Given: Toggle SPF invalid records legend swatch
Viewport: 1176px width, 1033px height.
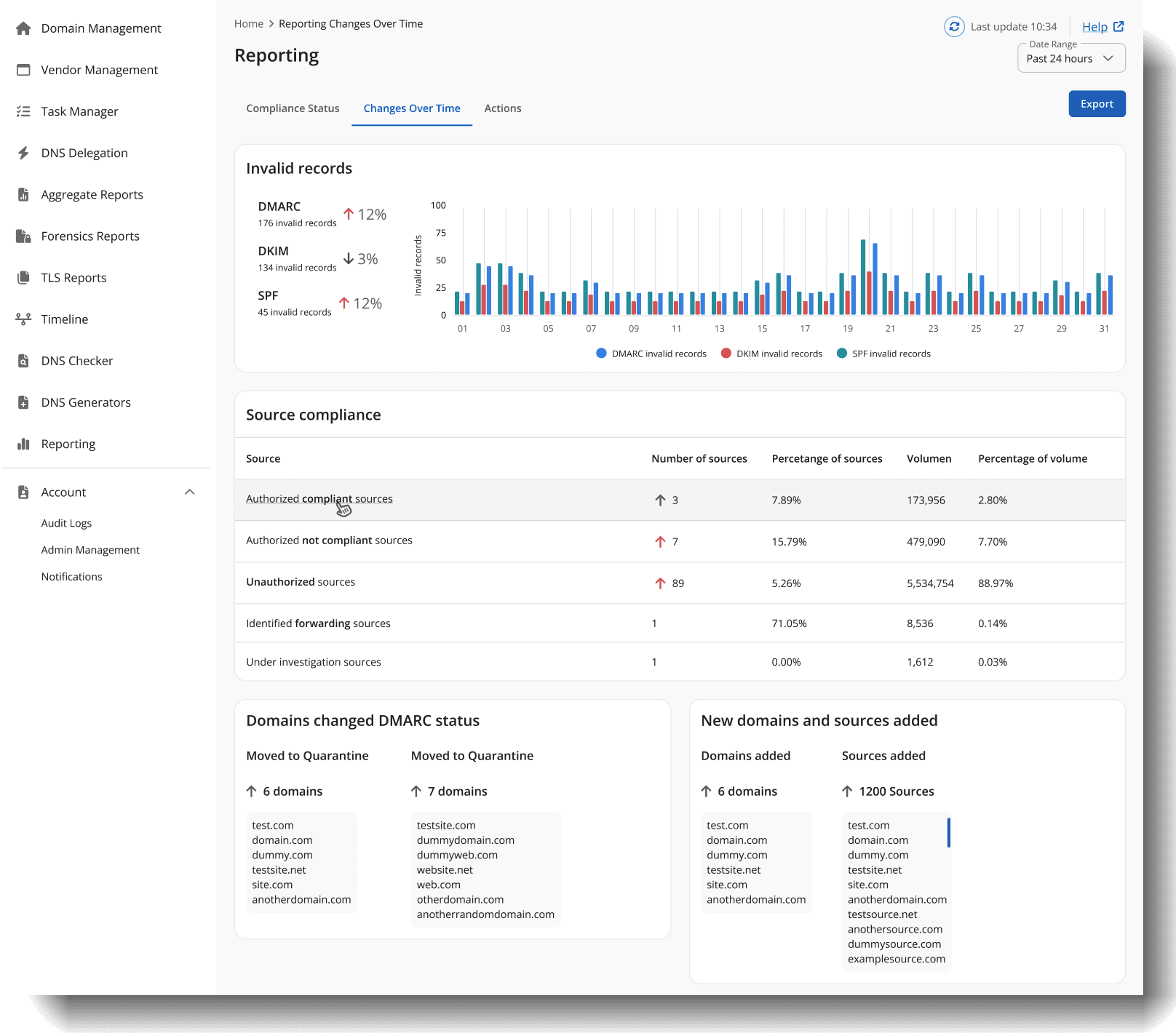Looking at the screenshot, I should tap(842, 354).
